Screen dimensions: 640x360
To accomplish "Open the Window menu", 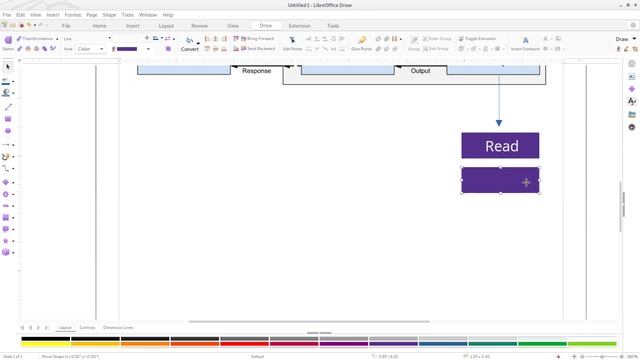I will point(148,15).
